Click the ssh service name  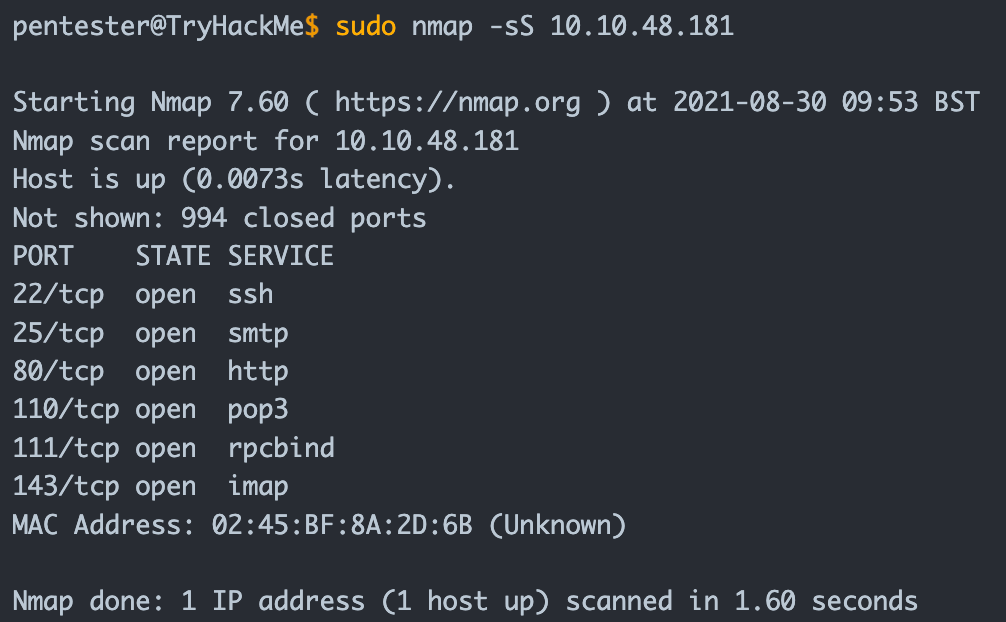250,294
